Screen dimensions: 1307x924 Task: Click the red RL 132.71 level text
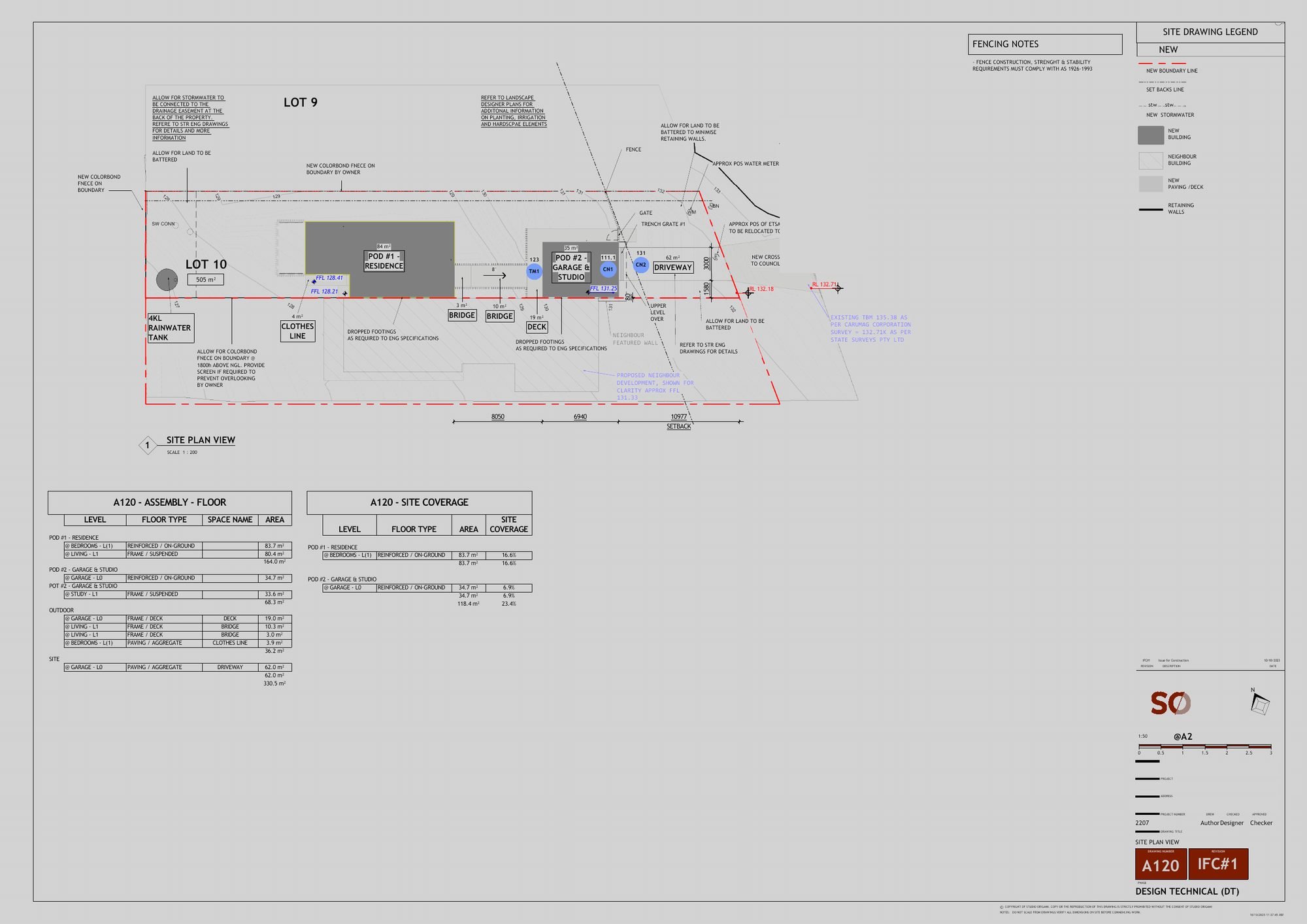point(824,285)
